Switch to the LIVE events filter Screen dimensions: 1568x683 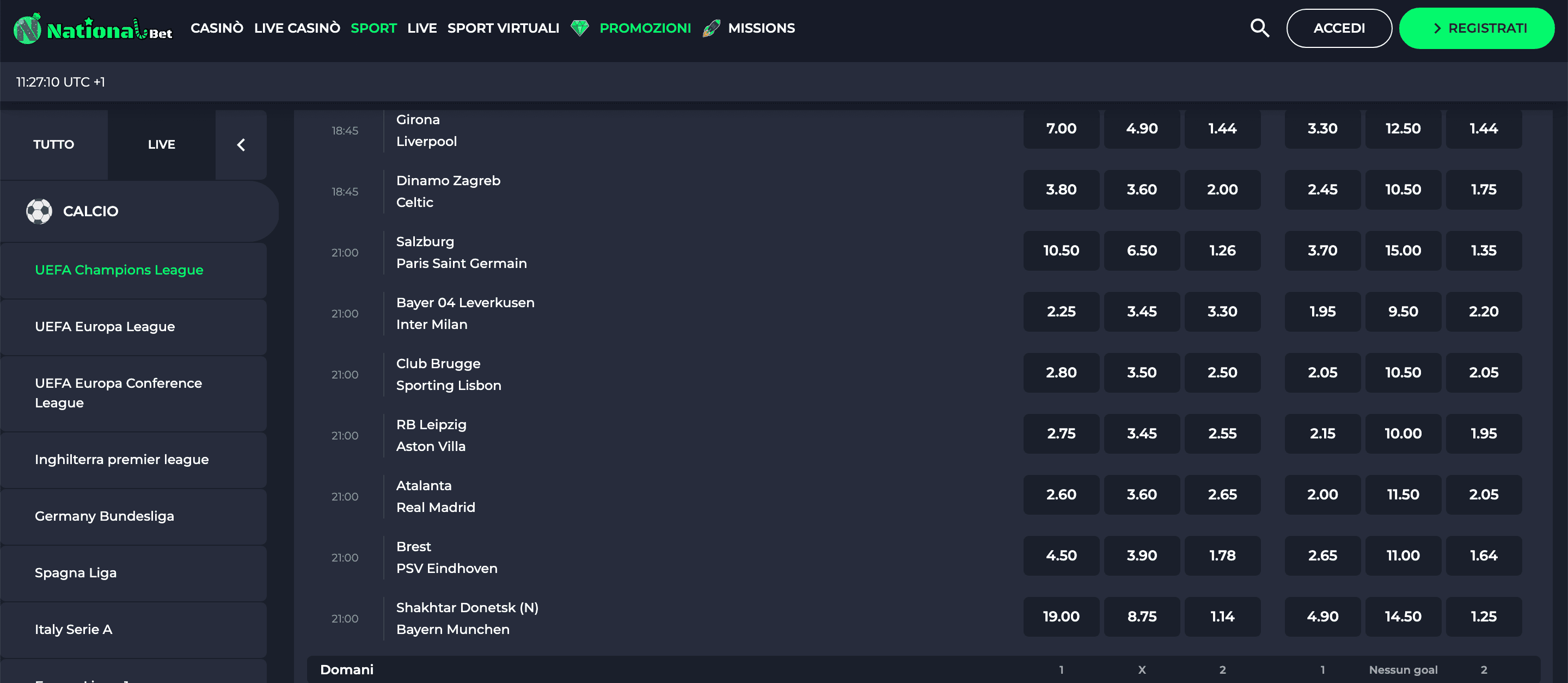tap(161, 145)
